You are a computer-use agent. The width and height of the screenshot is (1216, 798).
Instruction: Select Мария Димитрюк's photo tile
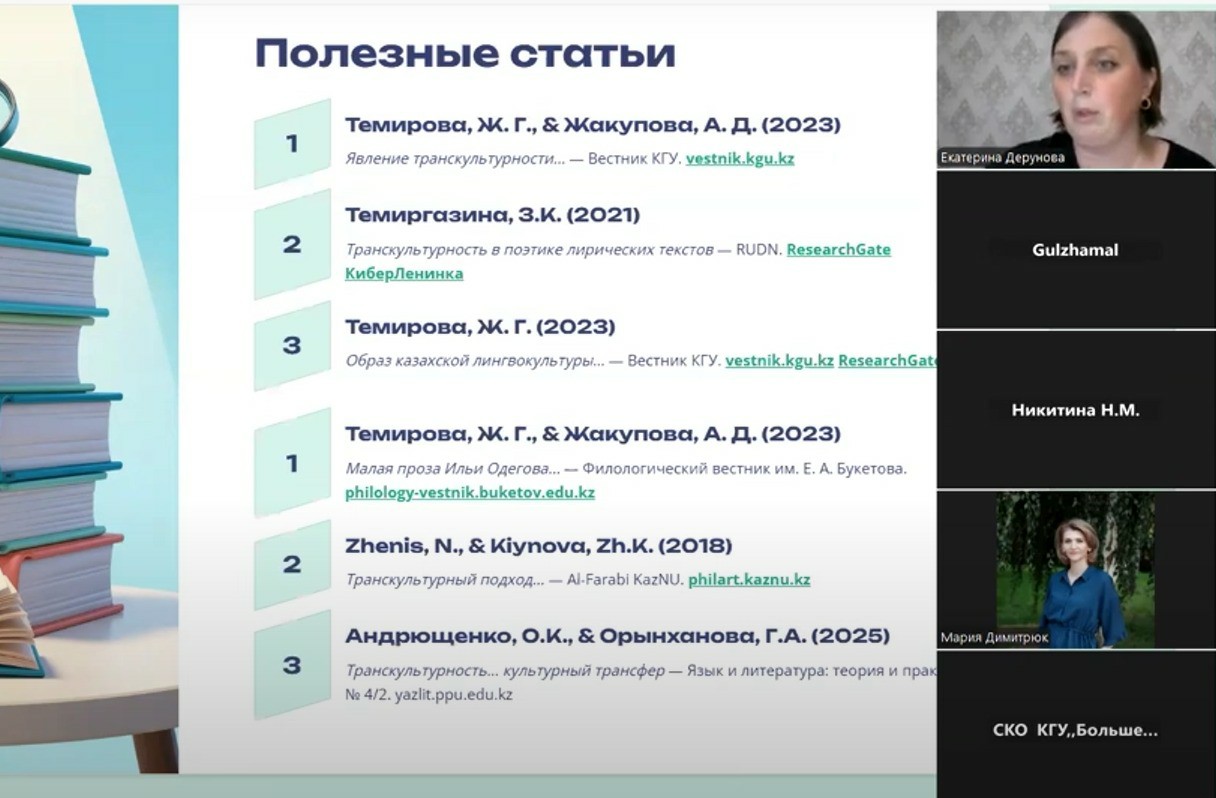(x=1075, y=570)
